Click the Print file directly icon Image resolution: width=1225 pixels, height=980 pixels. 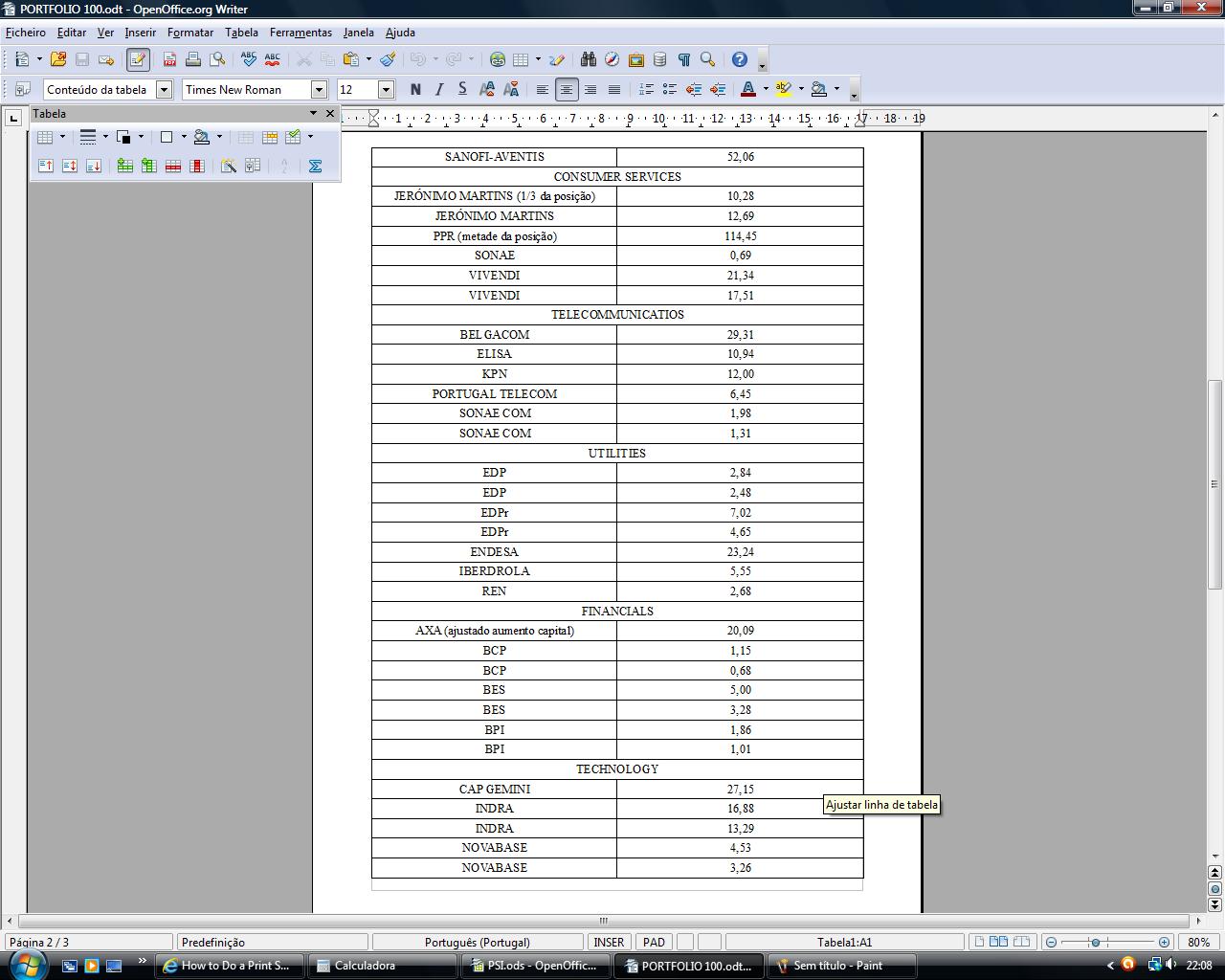(x=193, y=59)
